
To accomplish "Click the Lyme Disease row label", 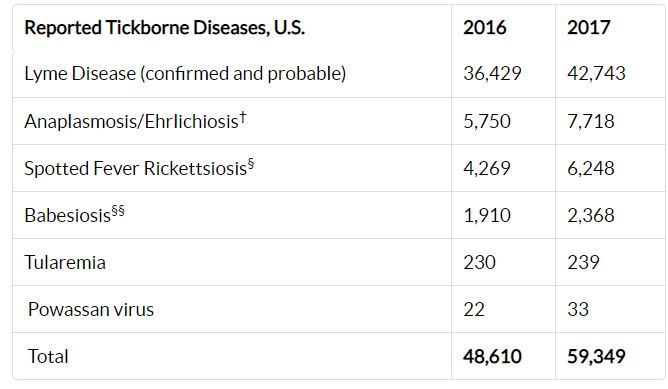I will tap(185, 74).
